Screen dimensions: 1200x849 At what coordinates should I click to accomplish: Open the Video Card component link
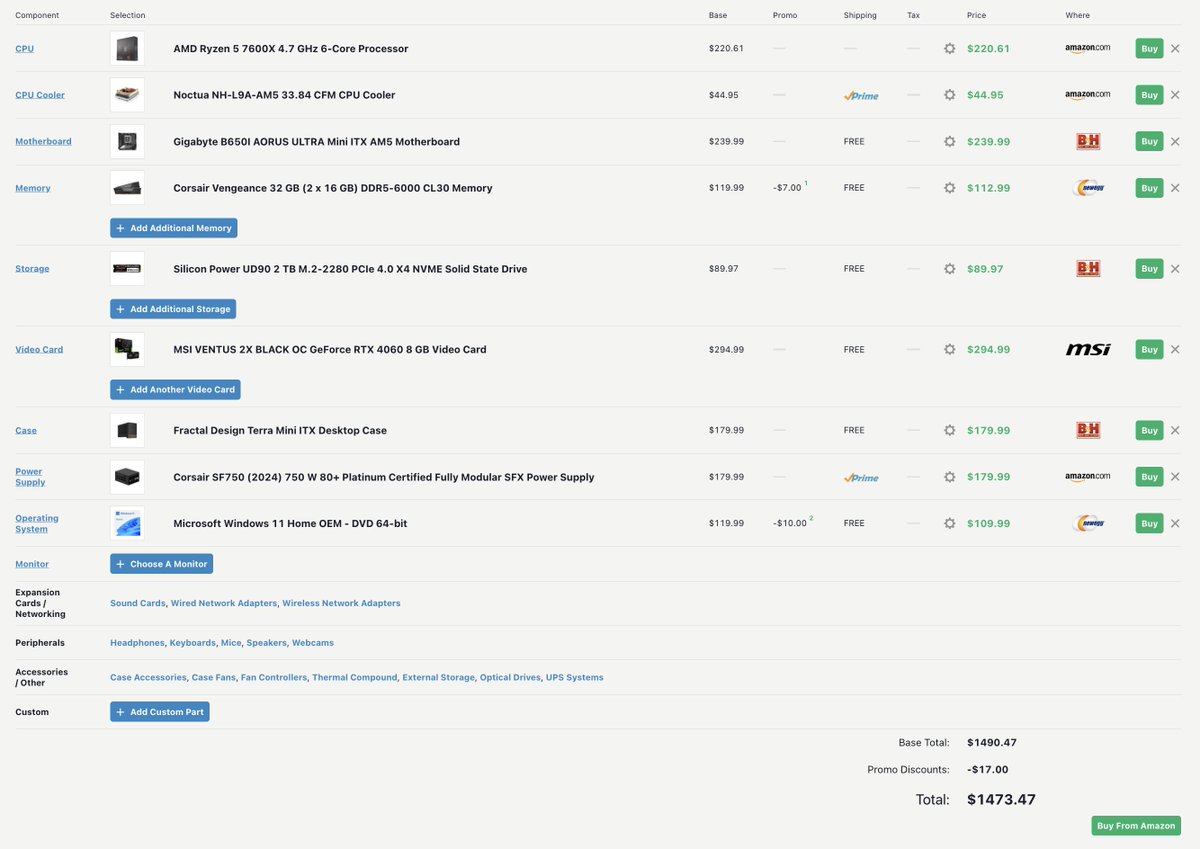[x=39, y=349]
